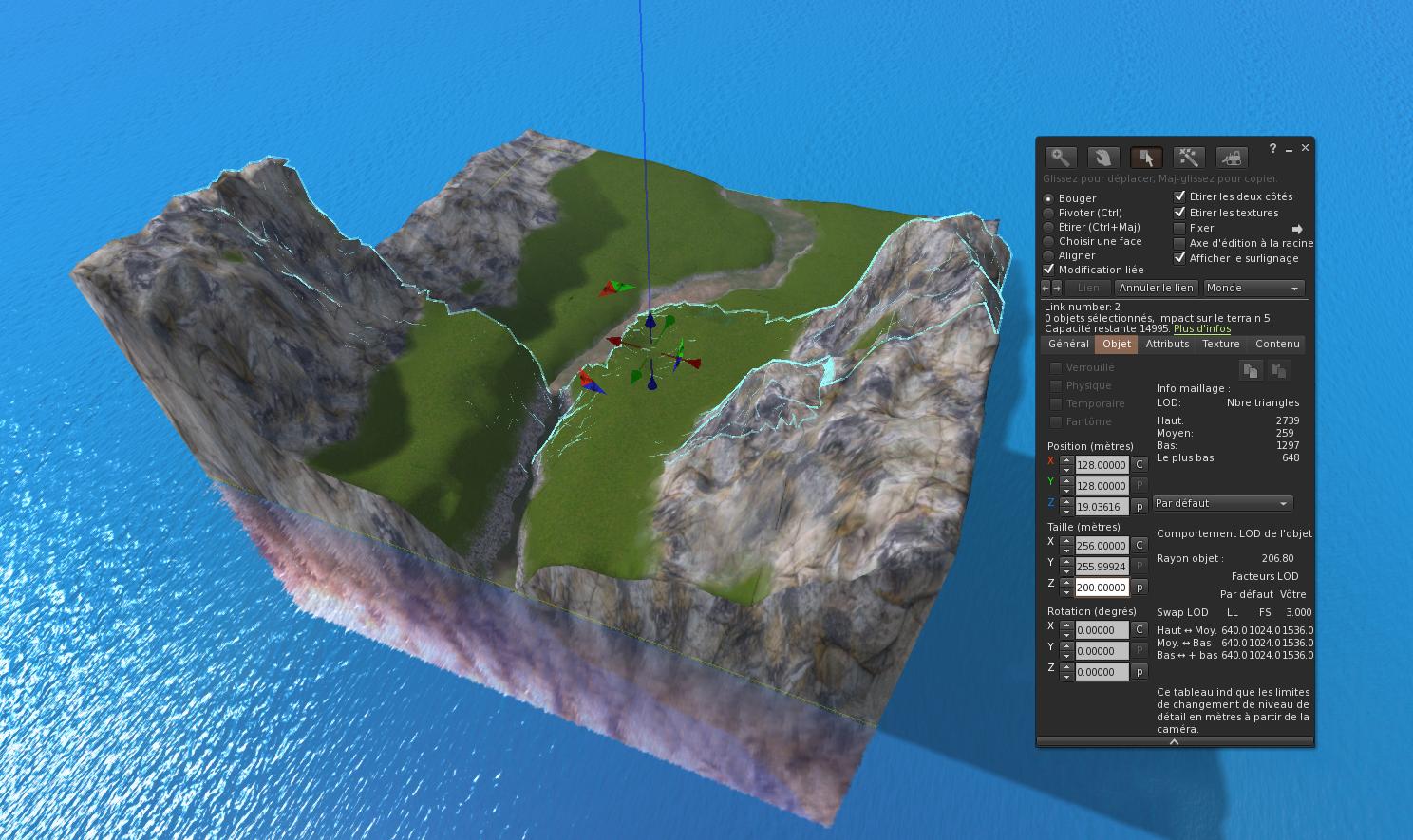The image size is (1413, 840).
Task: Switch to the Texture tab
Action: [x=1220, y=344]
